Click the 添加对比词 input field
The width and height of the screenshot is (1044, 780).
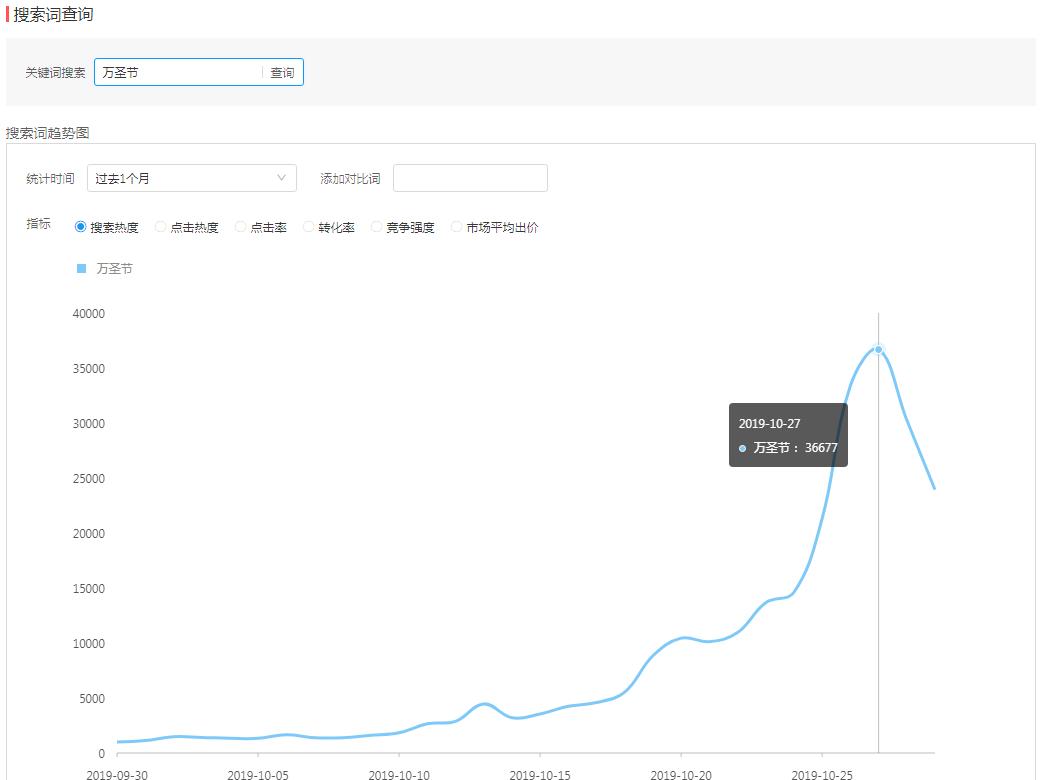tap(470, 178)
